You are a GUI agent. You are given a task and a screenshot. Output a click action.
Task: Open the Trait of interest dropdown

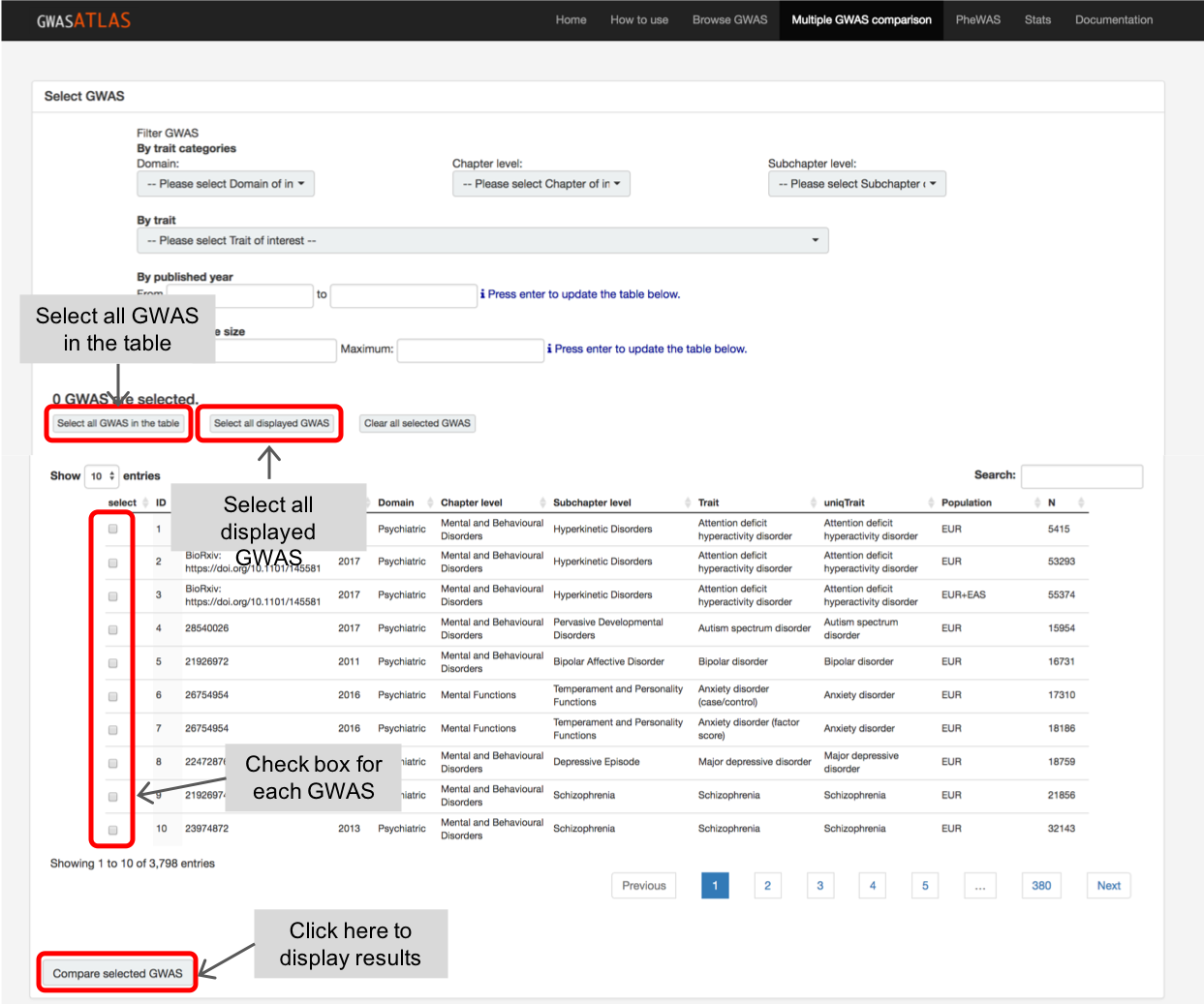[x=482, y=240]
